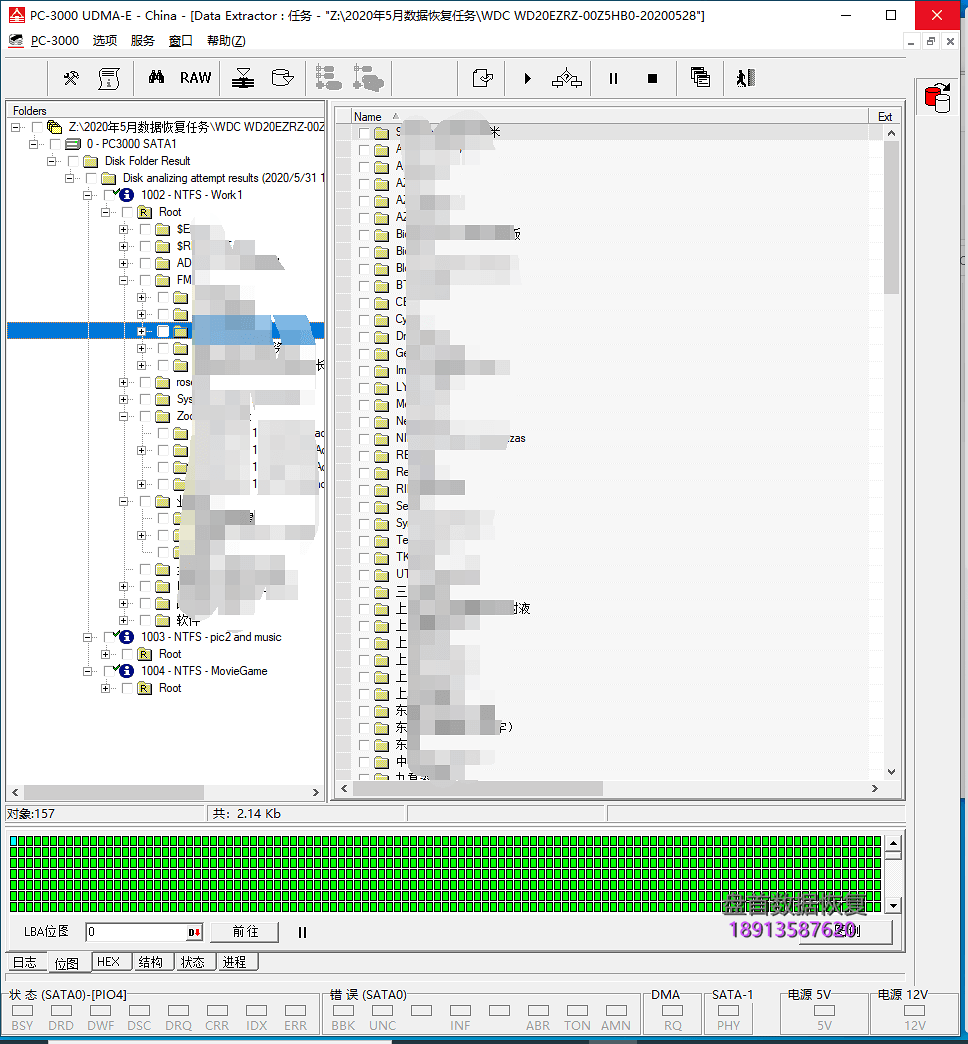Select the 0 - PC3000 SATA1 drive node

[131, 144]
